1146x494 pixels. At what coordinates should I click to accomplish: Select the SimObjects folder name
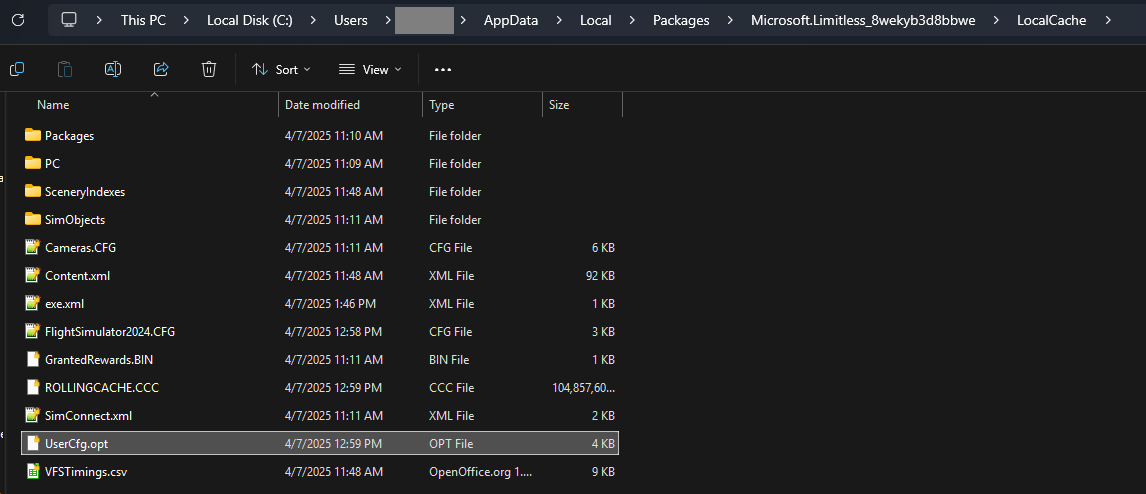coord(75,219)
